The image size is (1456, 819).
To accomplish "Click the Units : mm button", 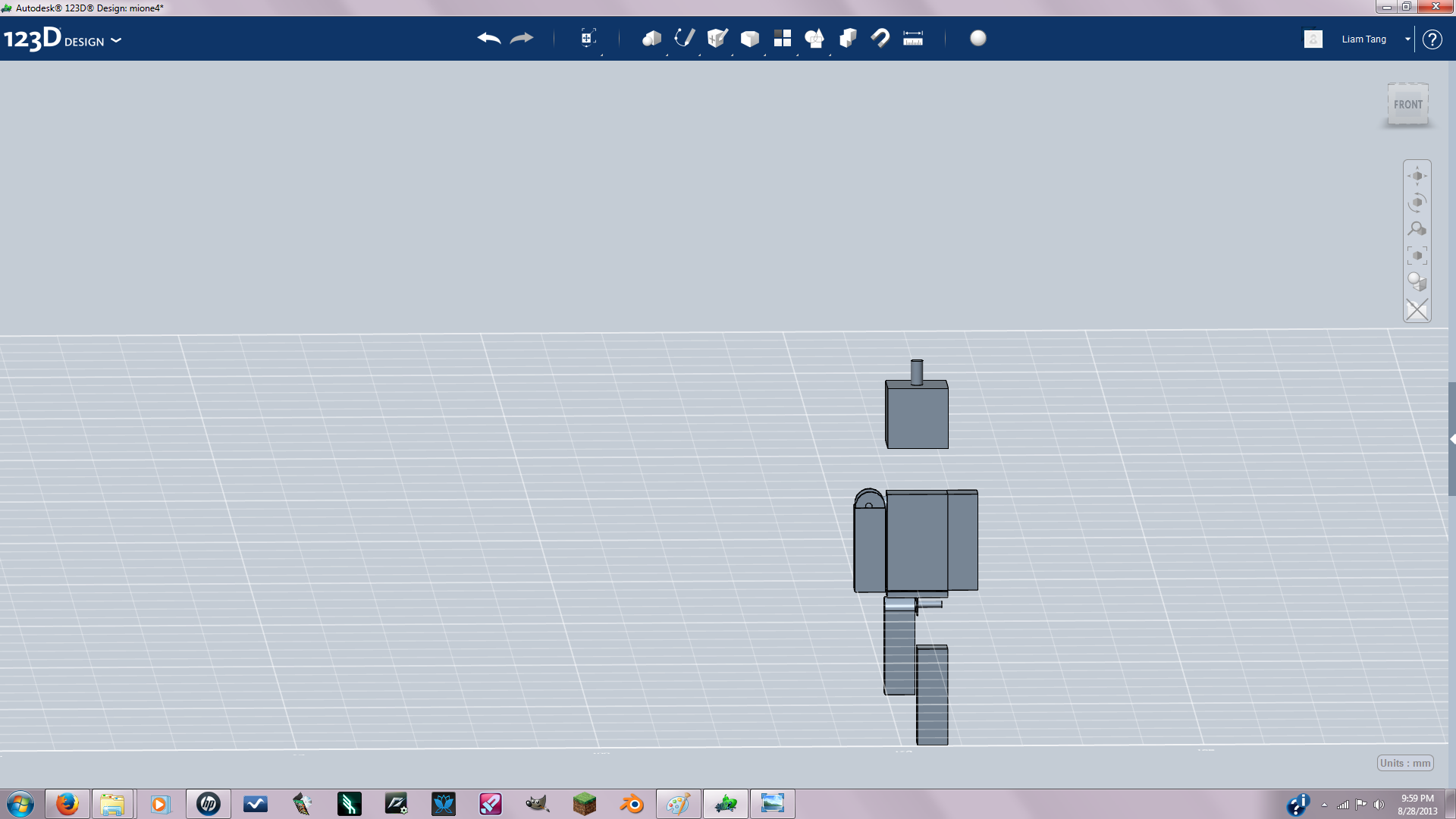I will pos(1405,763).
